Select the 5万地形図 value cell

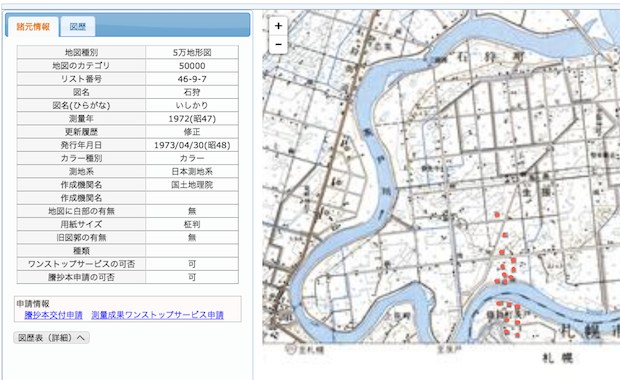coord(192,52)
